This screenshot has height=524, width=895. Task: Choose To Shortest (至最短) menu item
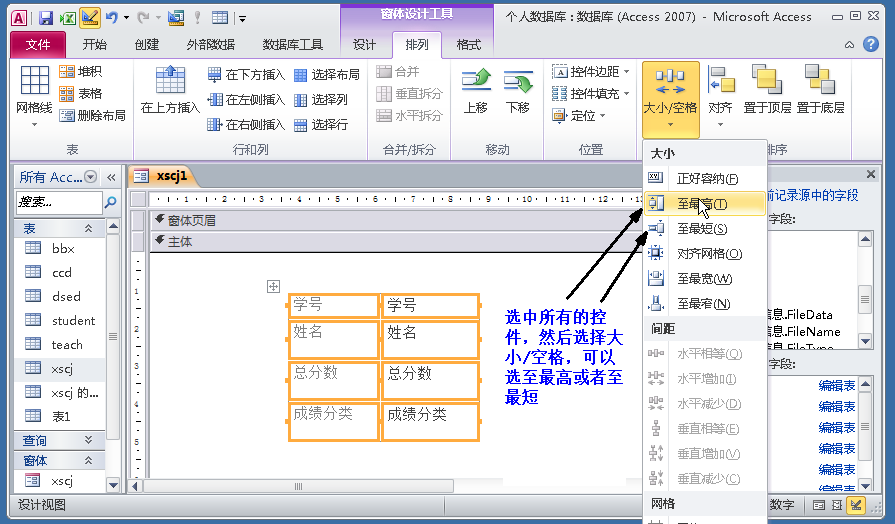[705, 229]
